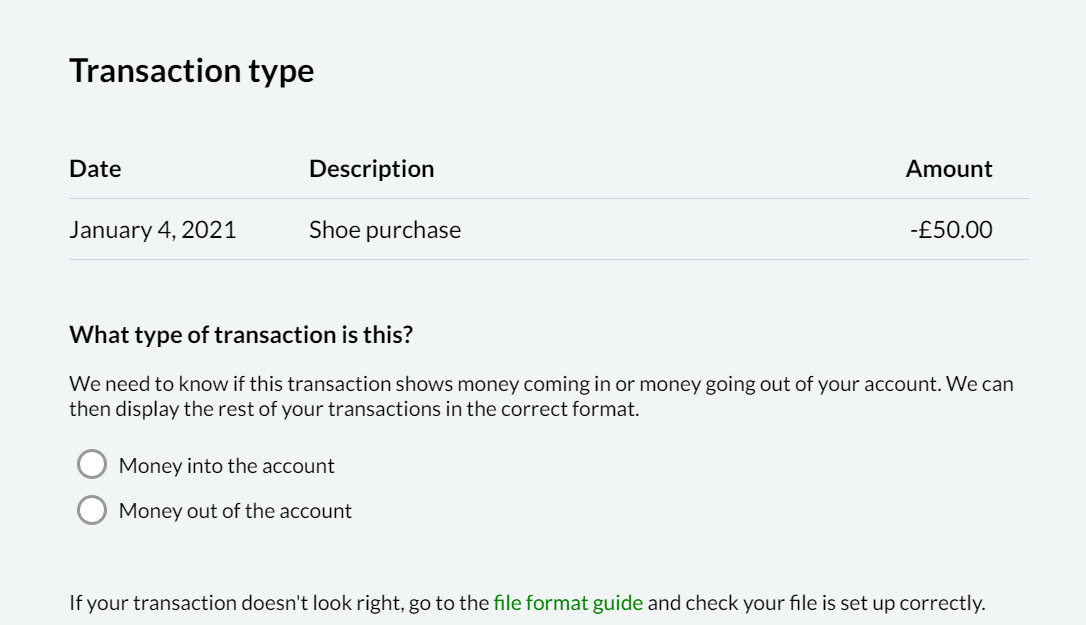Click the 'Transaction type' page heading

click(191, 71)
